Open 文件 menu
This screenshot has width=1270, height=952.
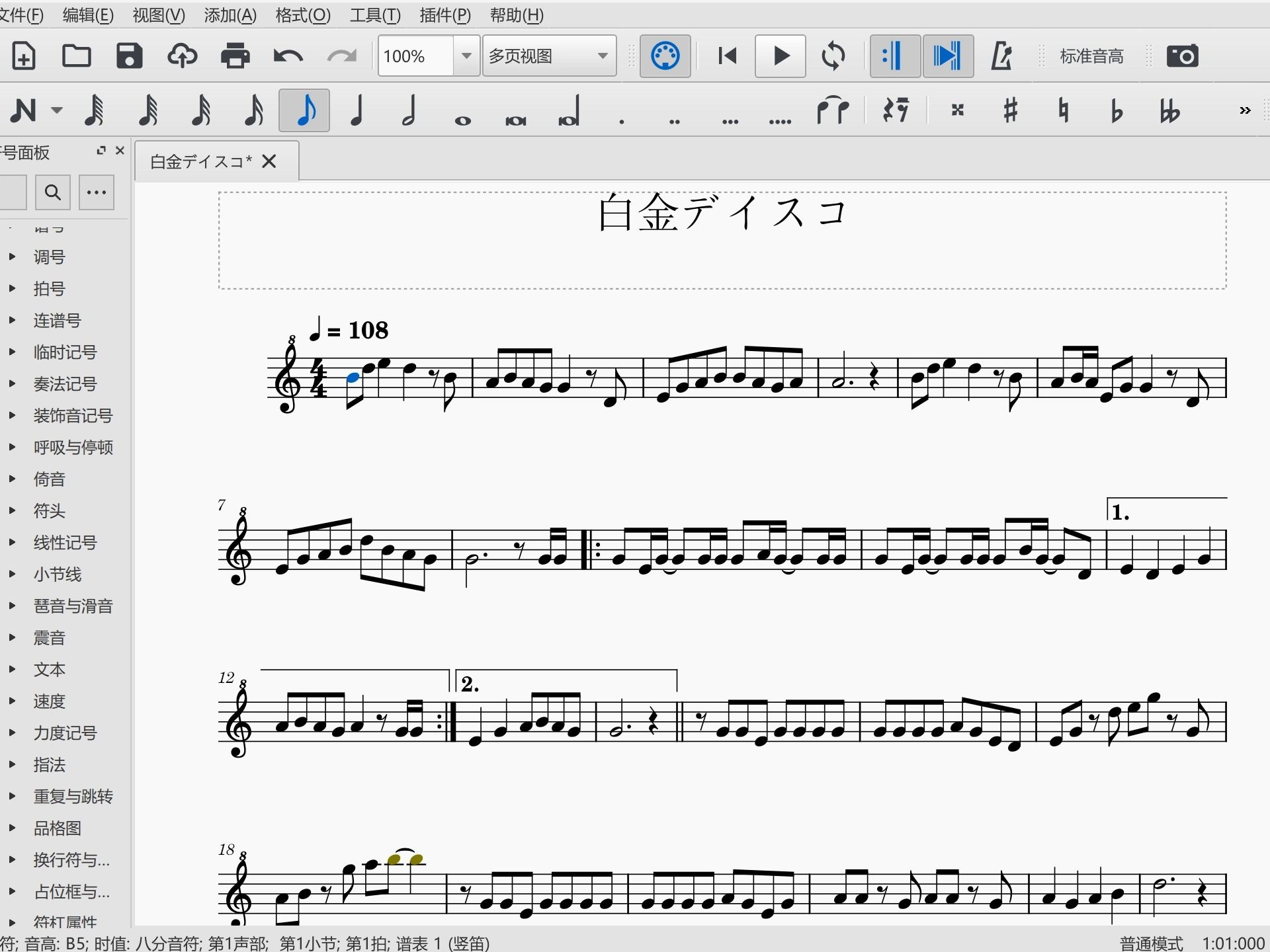coord(21,15)
